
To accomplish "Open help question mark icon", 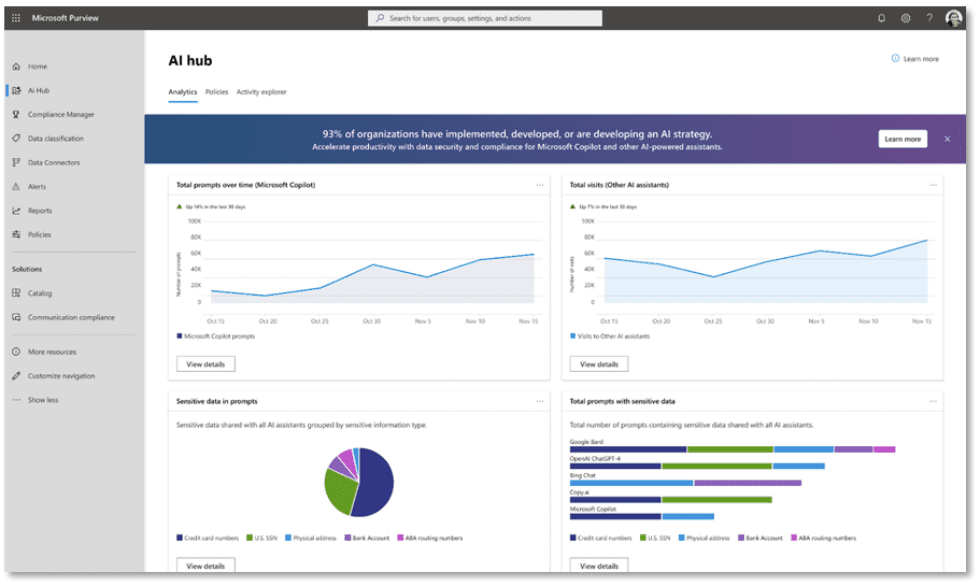I will (929, 18).
